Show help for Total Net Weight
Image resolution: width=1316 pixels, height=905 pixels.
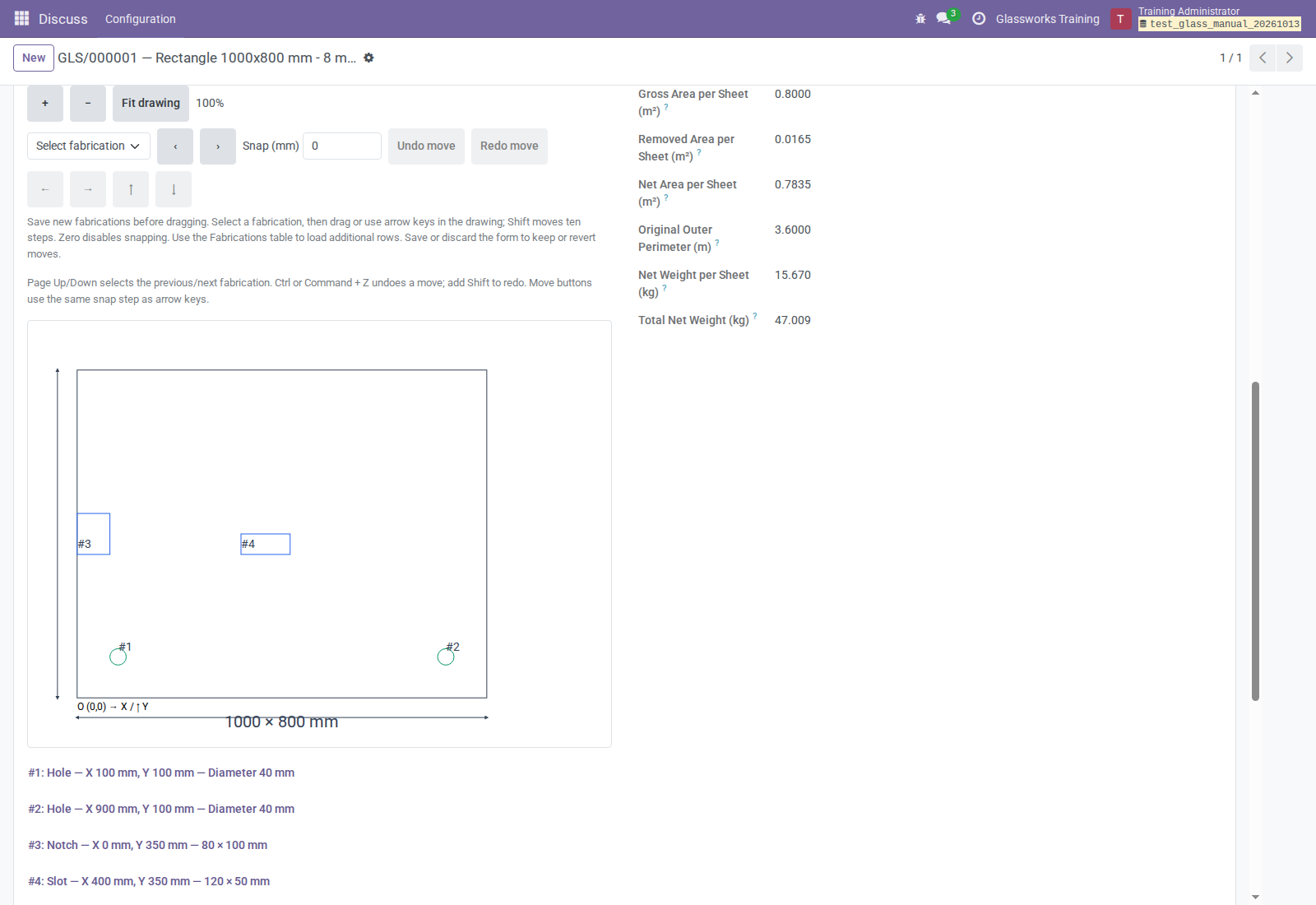tap(755, 316)
